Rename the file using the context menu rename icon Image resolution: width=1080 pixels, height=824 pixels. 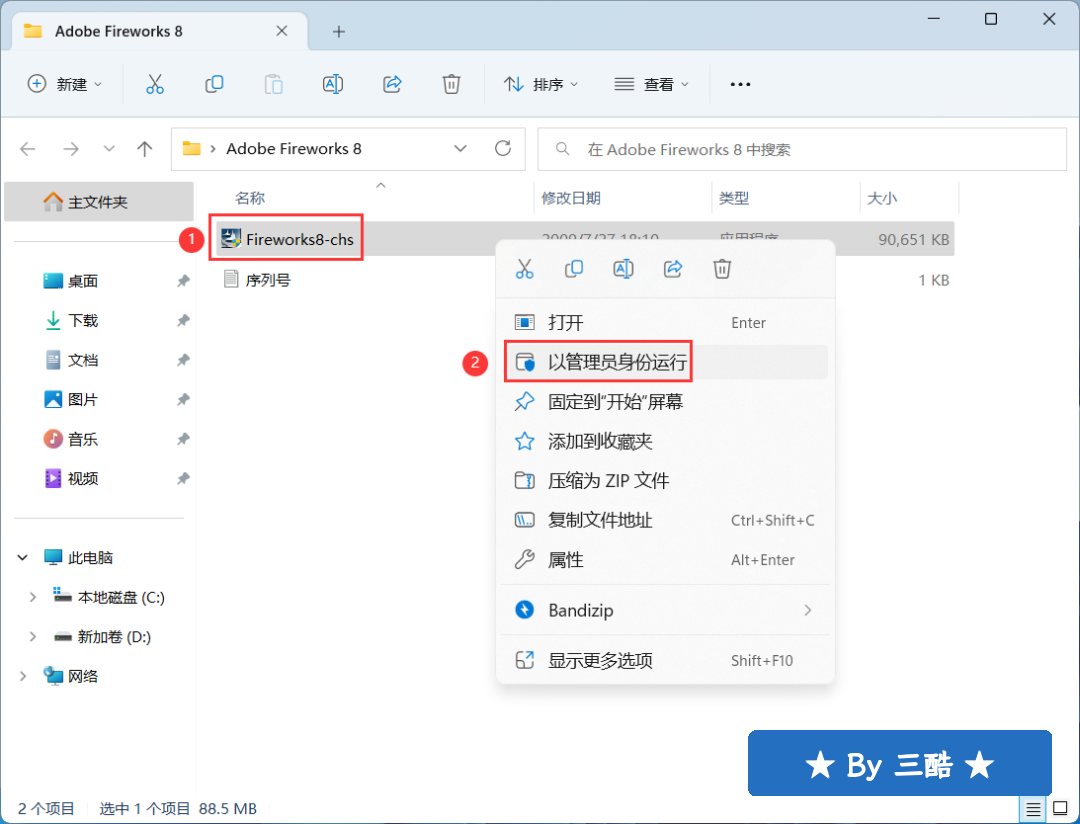[623, 269]
